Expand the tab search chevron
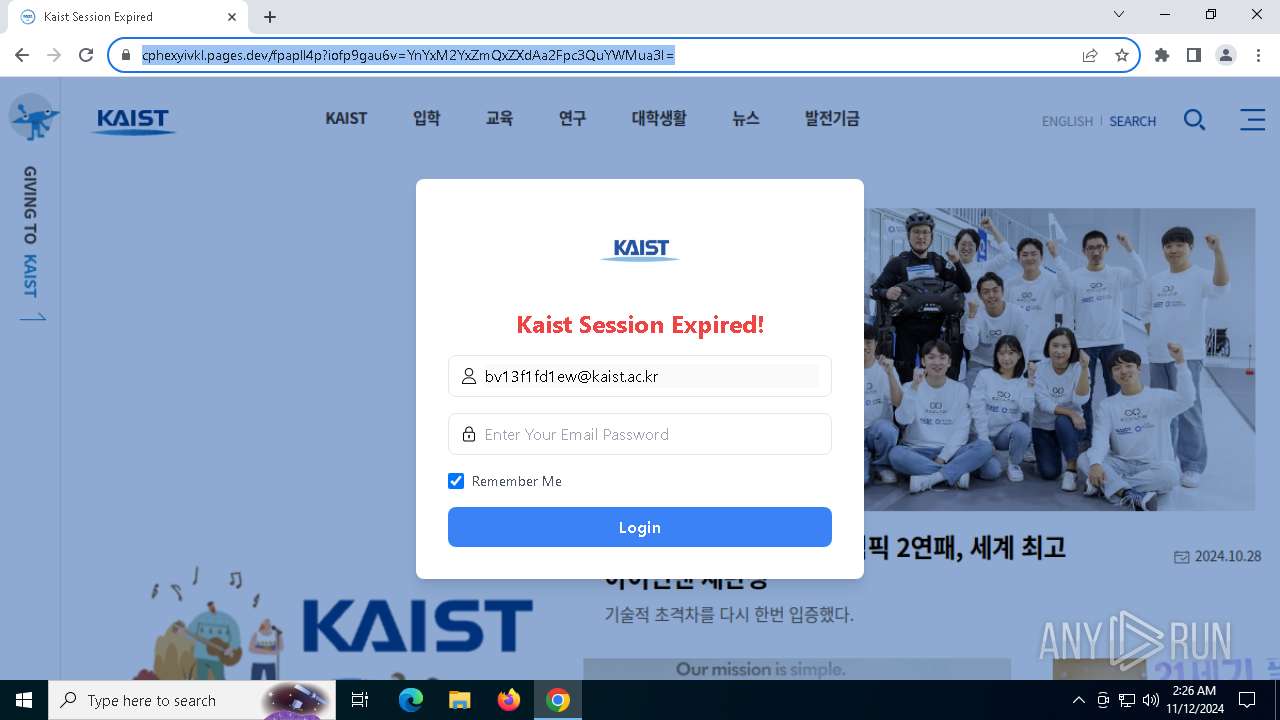The height and width of the screenshot is (720, 1280). tap(1119, 15)
